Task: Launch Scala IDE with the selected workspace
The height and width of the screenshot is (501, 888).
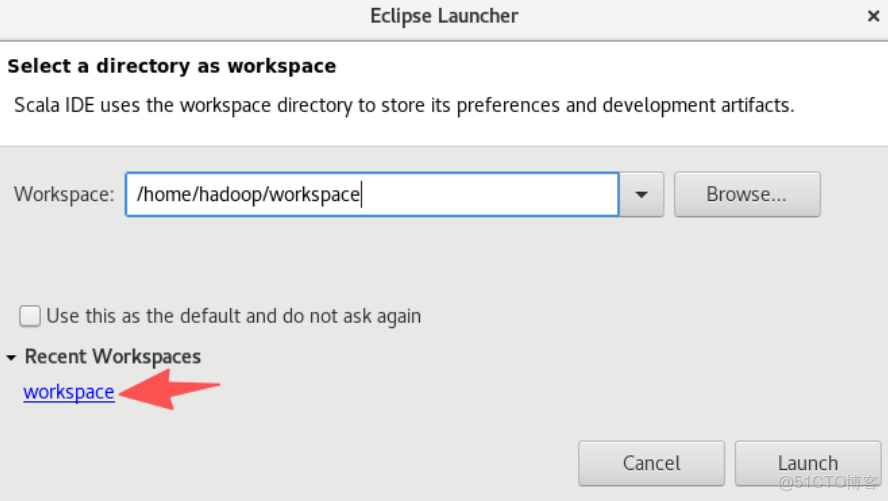Action: click(807, 463)
